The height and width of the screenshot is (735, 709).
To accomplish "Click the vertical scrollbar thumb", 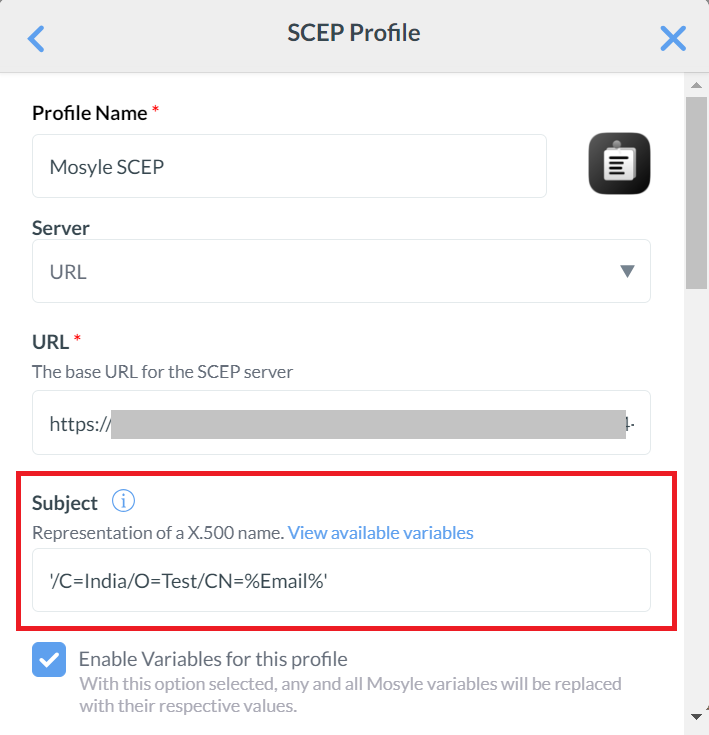I will (x=696, y=190).
